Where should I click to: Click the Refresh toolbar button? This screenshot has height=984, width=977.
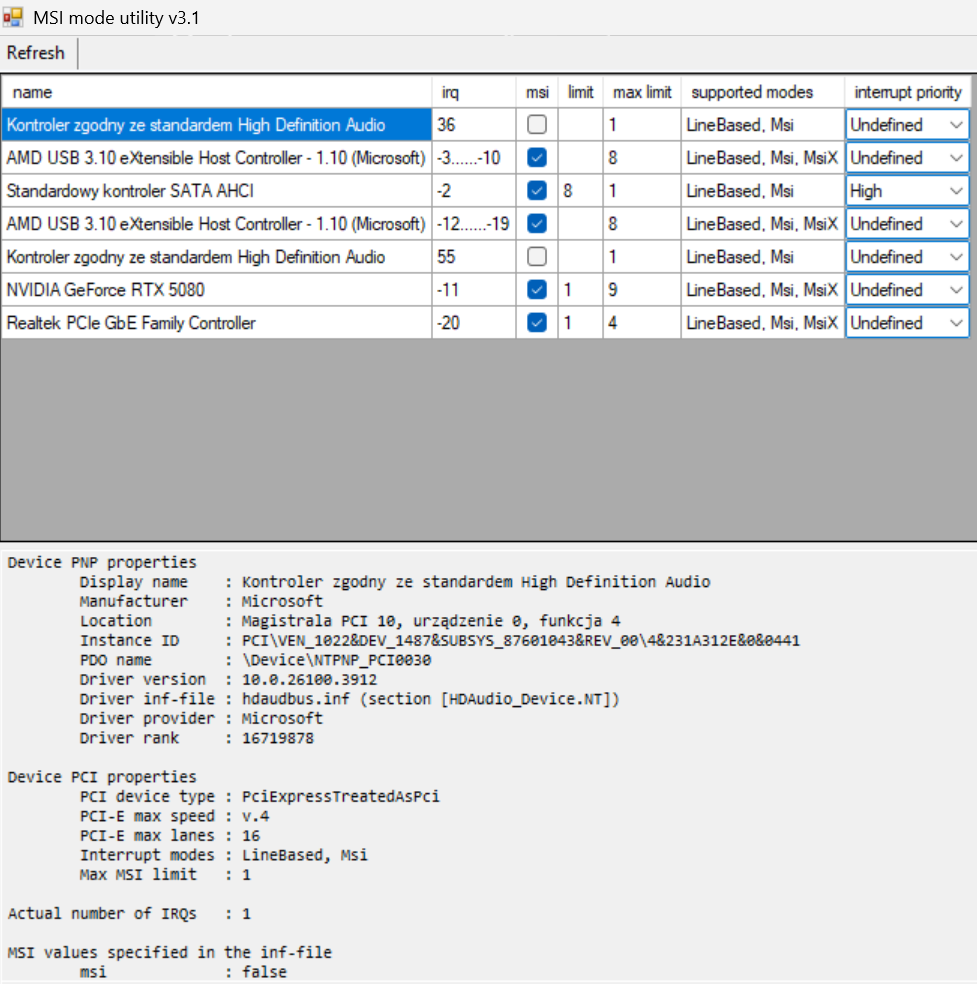point(36,53)
